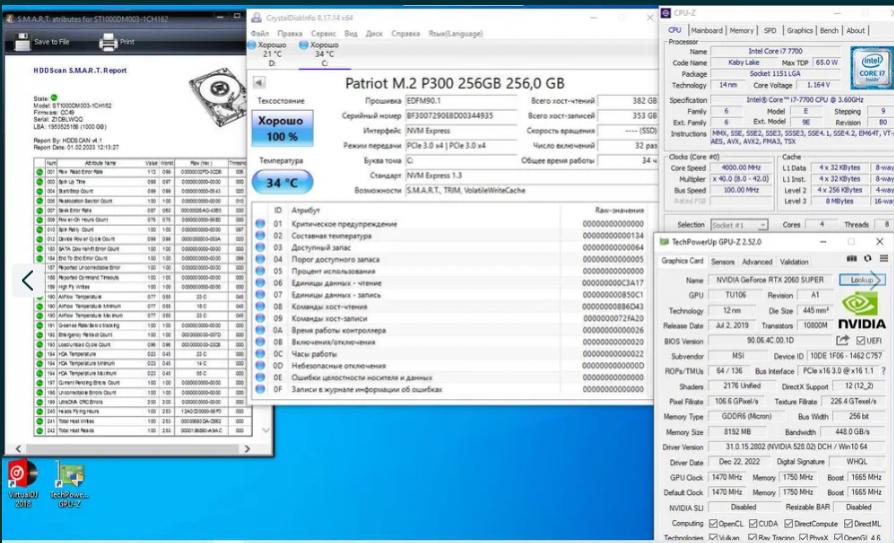
Task: Click the CPU-Z title bar app icon
Action: pyautogui.click(x=666, y=13)
